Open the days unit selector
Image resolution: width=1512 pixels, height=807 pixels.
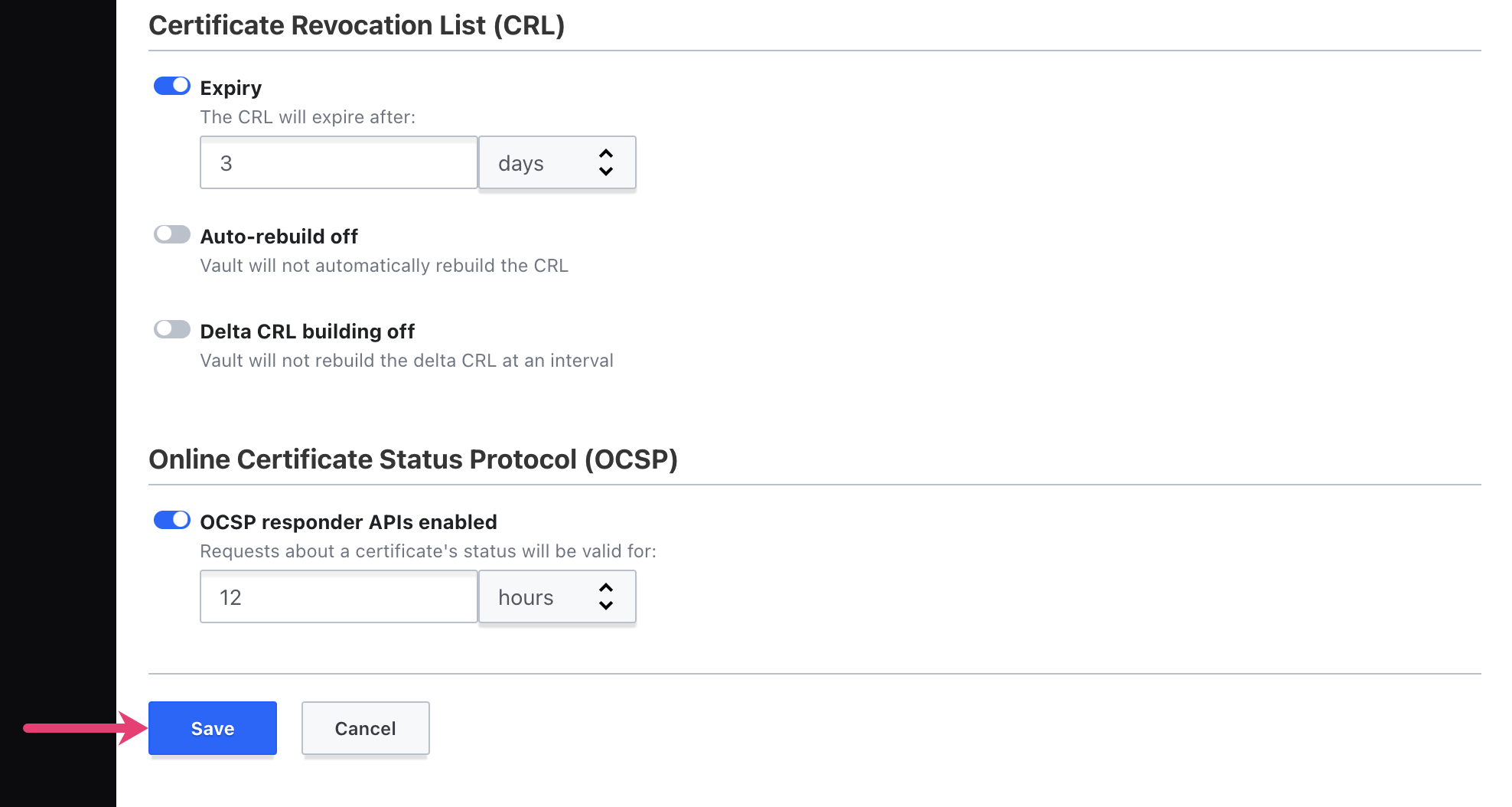557,162
